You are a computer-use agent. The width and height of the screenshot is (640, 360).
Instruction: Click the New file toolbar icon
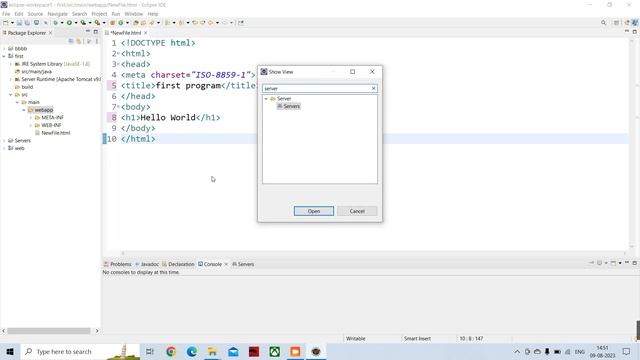(6, 23)
